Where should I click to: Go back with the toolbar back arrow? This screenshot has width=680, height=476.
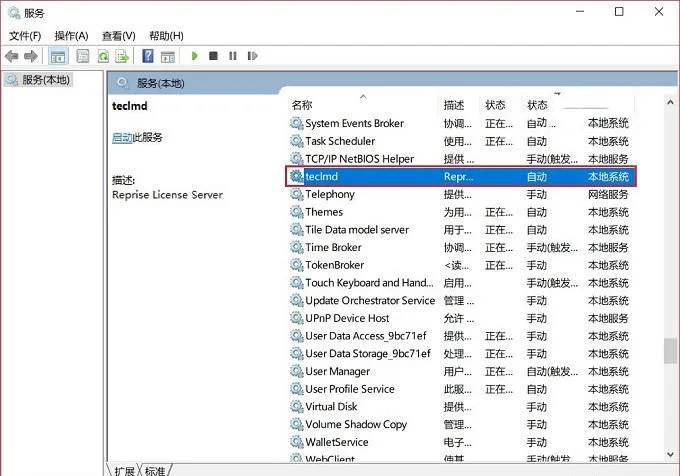12,56
